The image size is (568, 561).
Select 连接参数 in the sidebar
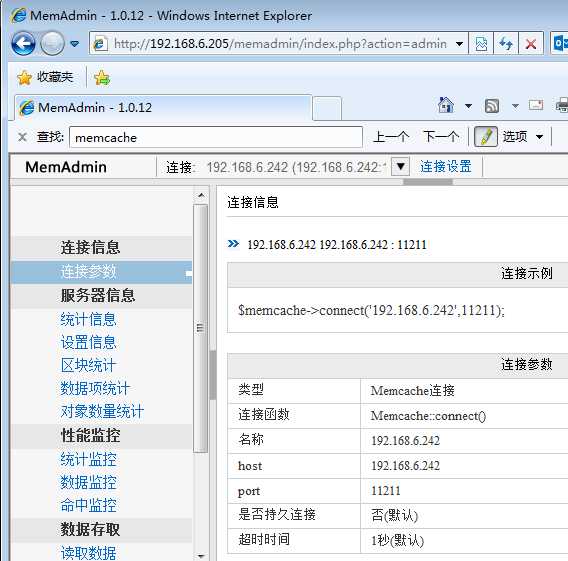point(101,272)
